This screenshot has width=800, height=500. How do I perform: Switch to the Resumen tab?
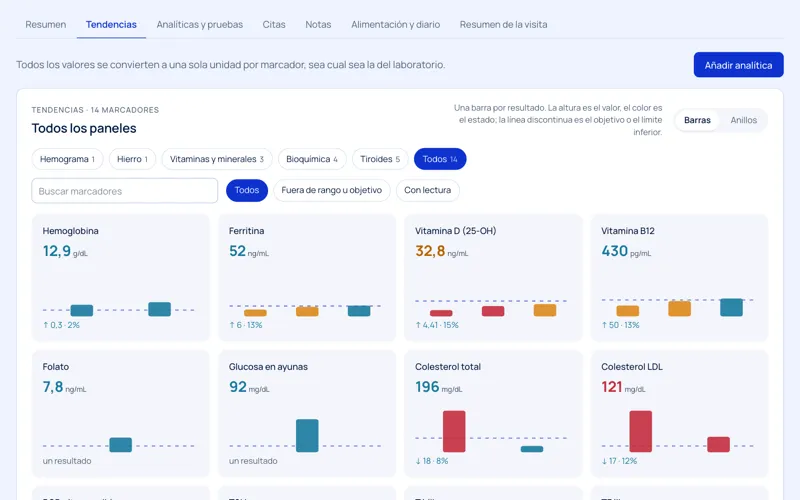point(45,24)
